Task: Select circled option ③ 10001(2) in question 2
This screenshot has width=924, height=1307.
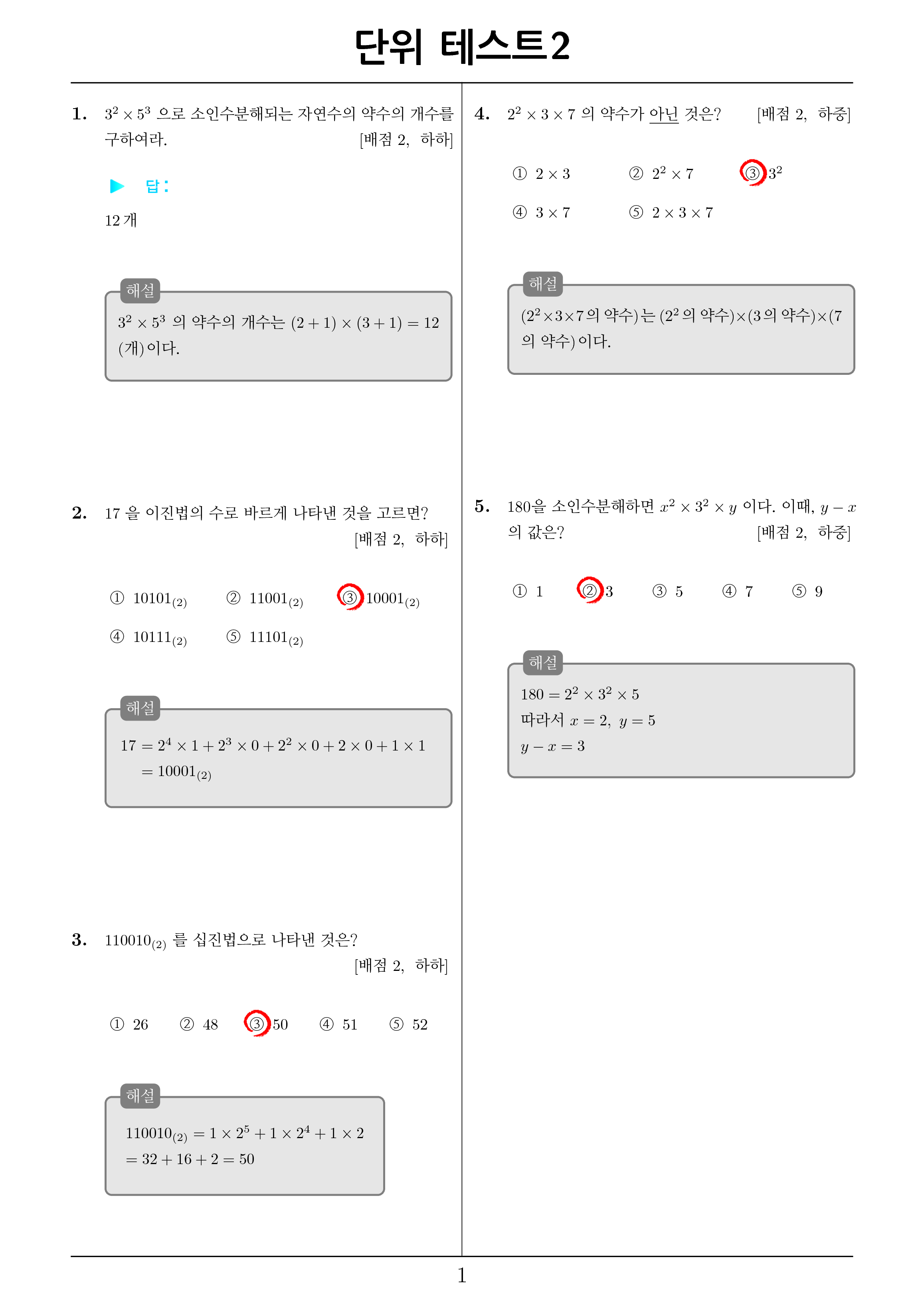Action: coord(379,598)
